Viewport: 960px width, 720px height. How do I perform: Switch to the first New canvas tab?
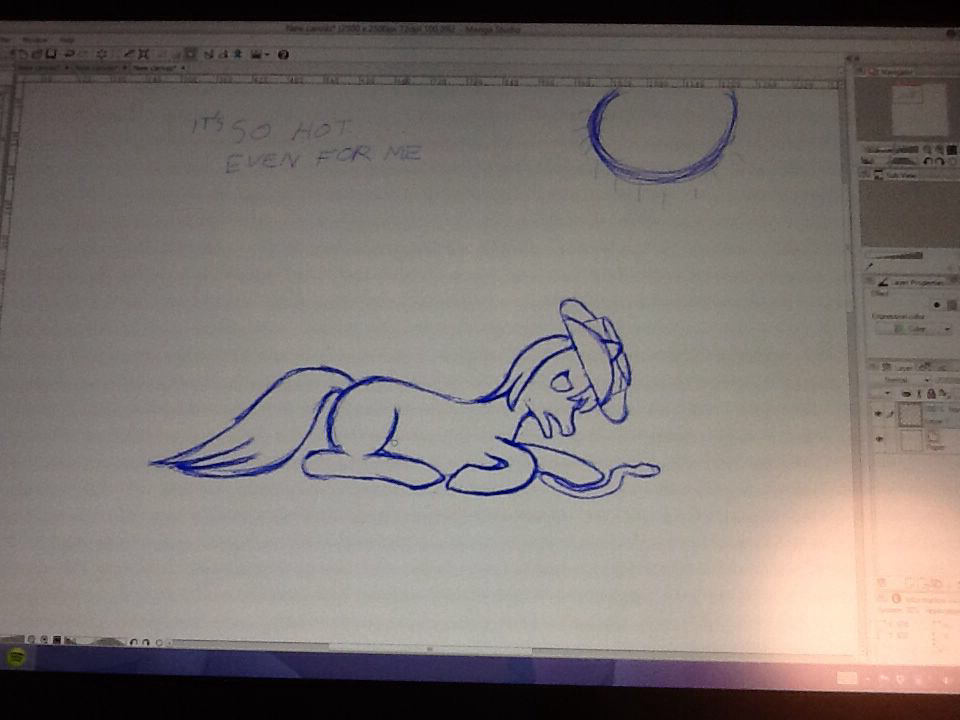pyautogui.click(x=42, y=68)
